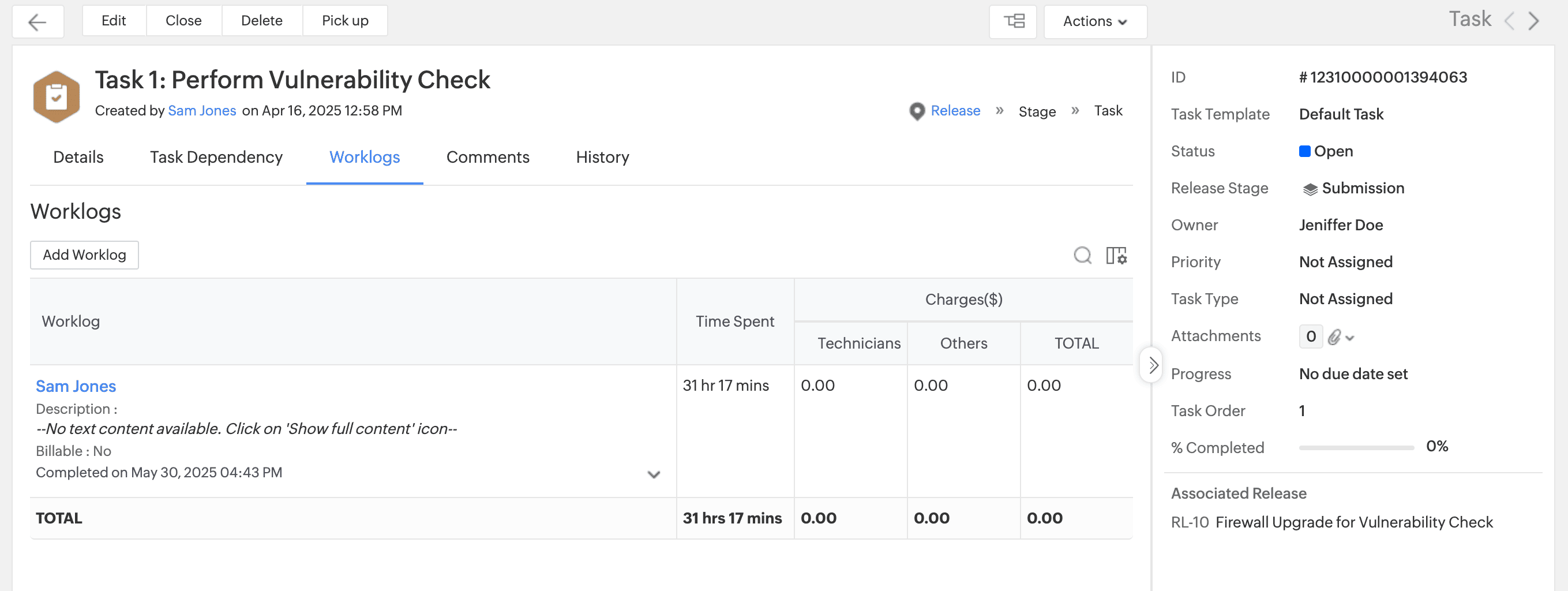Open the Release breadcrumb link
The image size is (1568, 591).
955,111
